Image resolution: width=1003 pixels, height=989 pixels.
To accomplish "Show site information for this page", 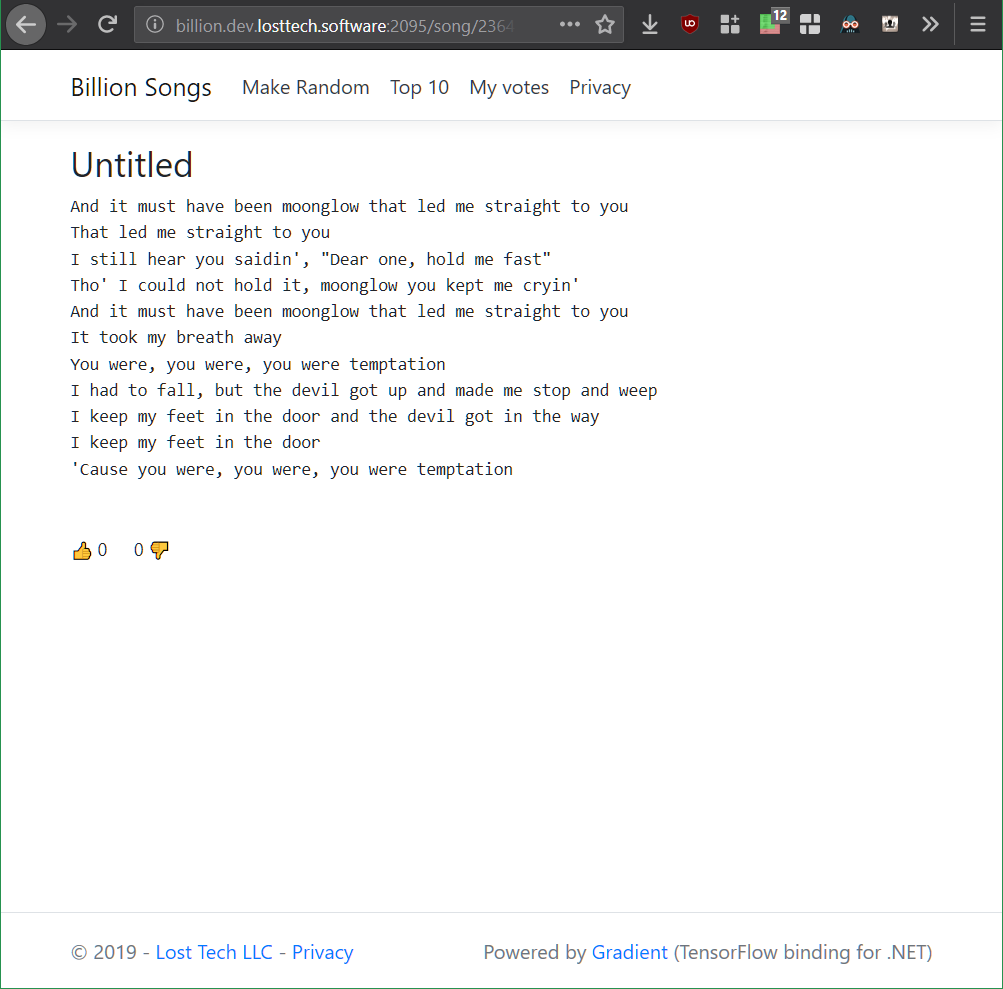I will pyautogui.click(x=155, y=25).
